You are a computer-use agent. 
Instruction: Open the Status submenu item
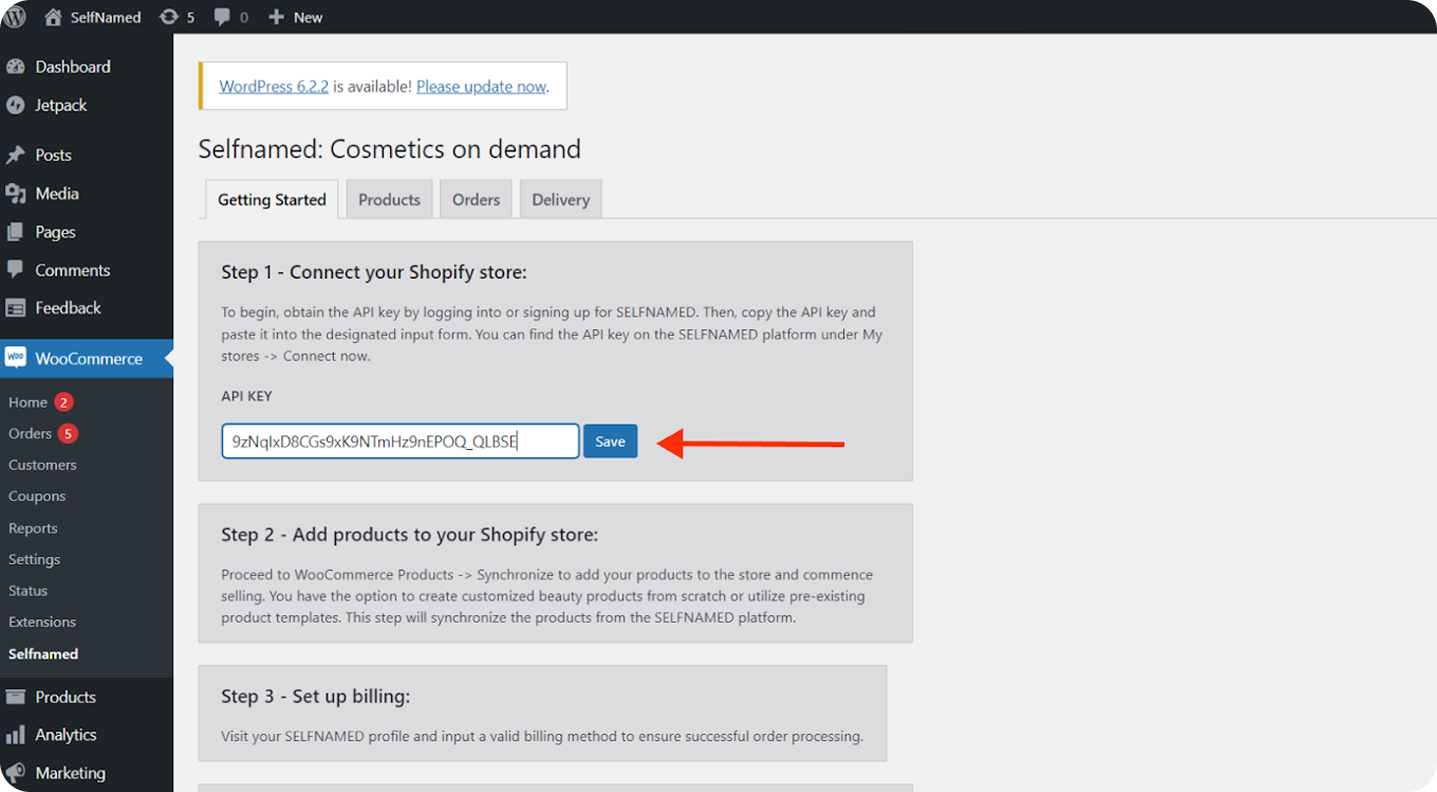tap(28, 590)
